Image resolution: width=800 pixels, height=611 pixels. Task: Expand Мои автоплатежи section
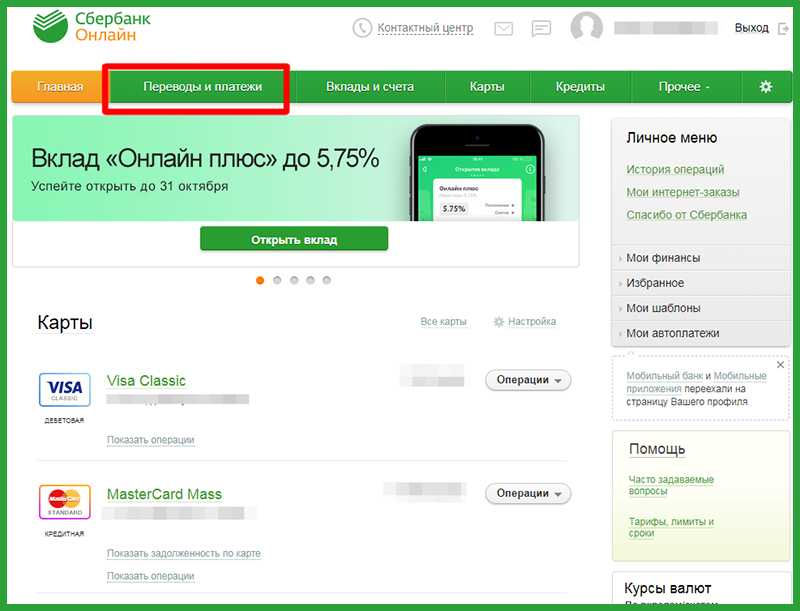[x=700, y=333]
